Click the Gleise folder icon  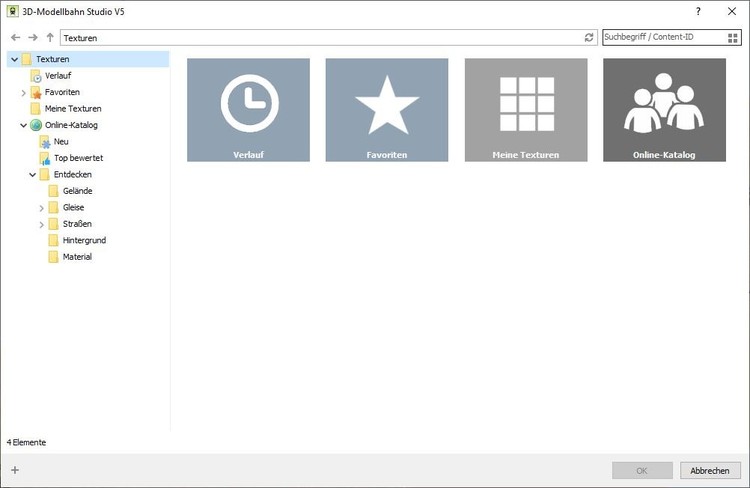pyautogui.click(x=54, y=208)
